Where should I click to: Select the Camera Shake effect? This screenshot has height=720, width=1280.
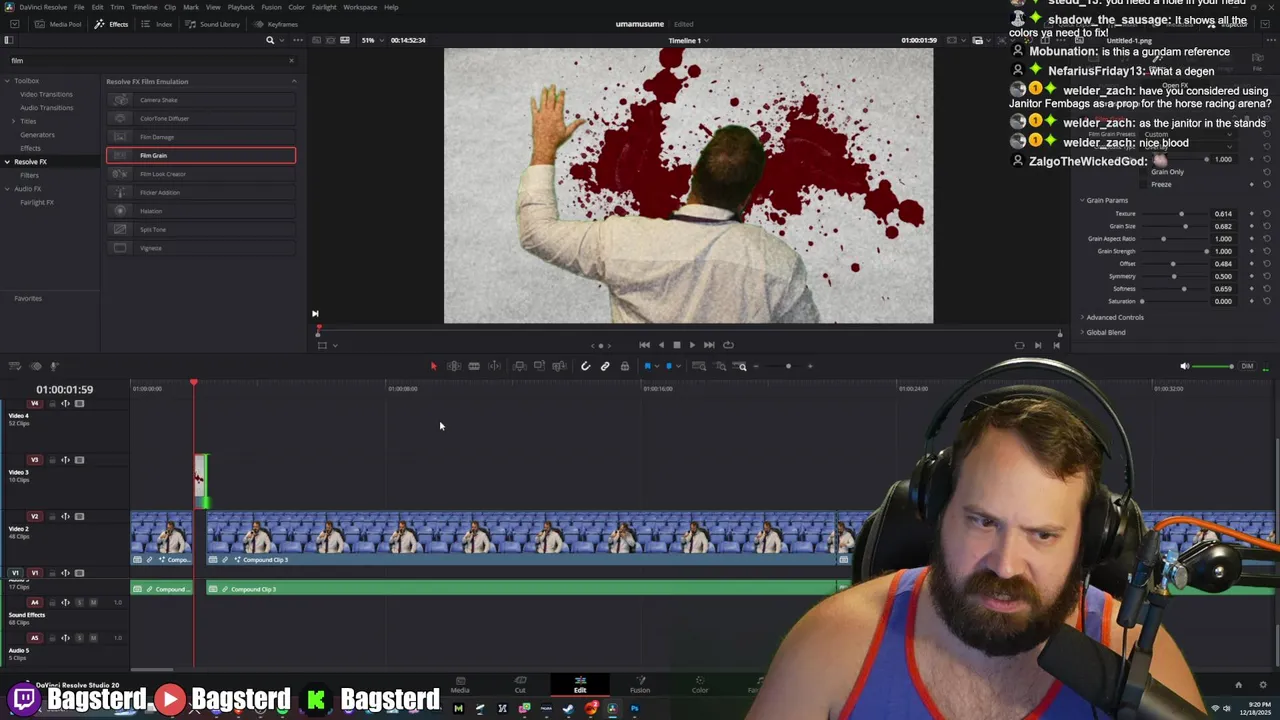[x=201, y=100]
